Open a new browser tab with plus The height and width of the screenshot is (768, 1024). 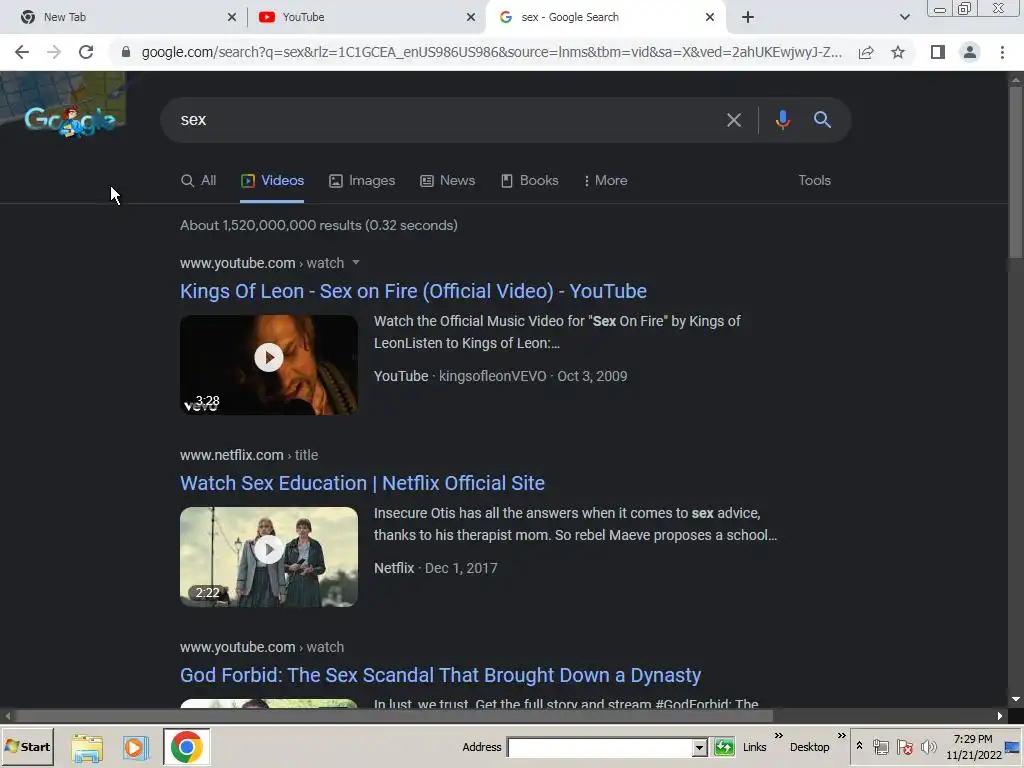click(748, 17)
